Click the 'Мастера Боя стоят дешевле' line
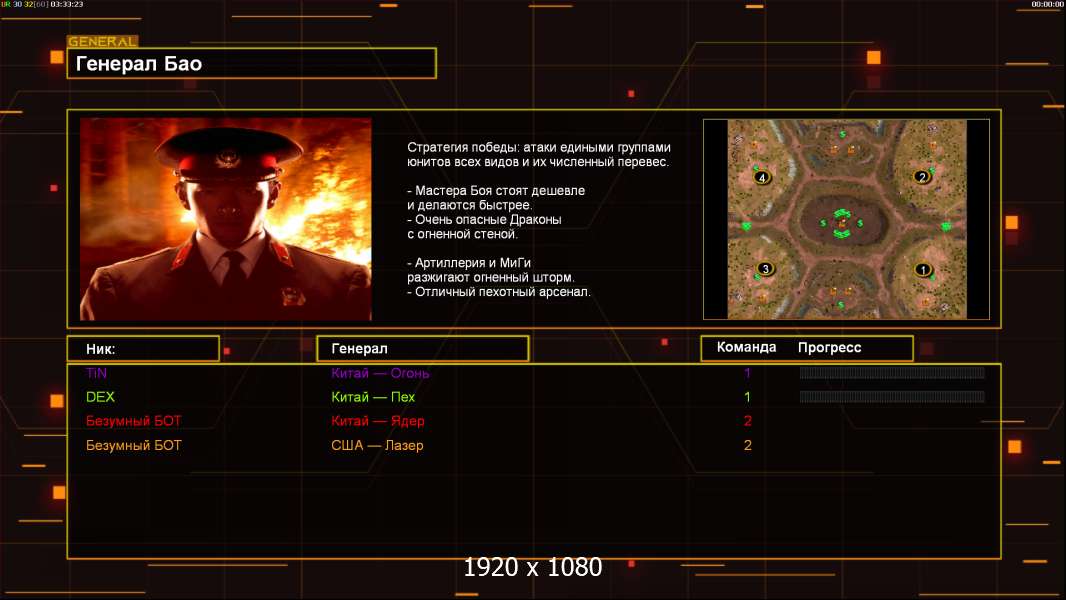 coord(496,191)
